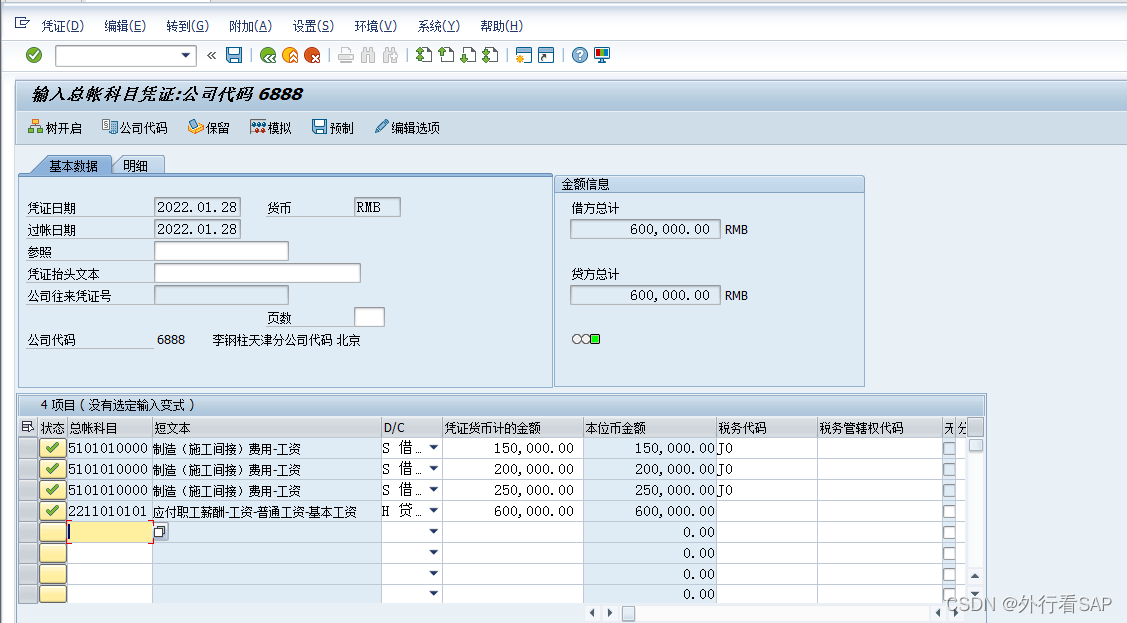Viewport: 1127px width, 623px height.
Task: Click the Customize Local Layout monitor icon
Action: (602, 55)
